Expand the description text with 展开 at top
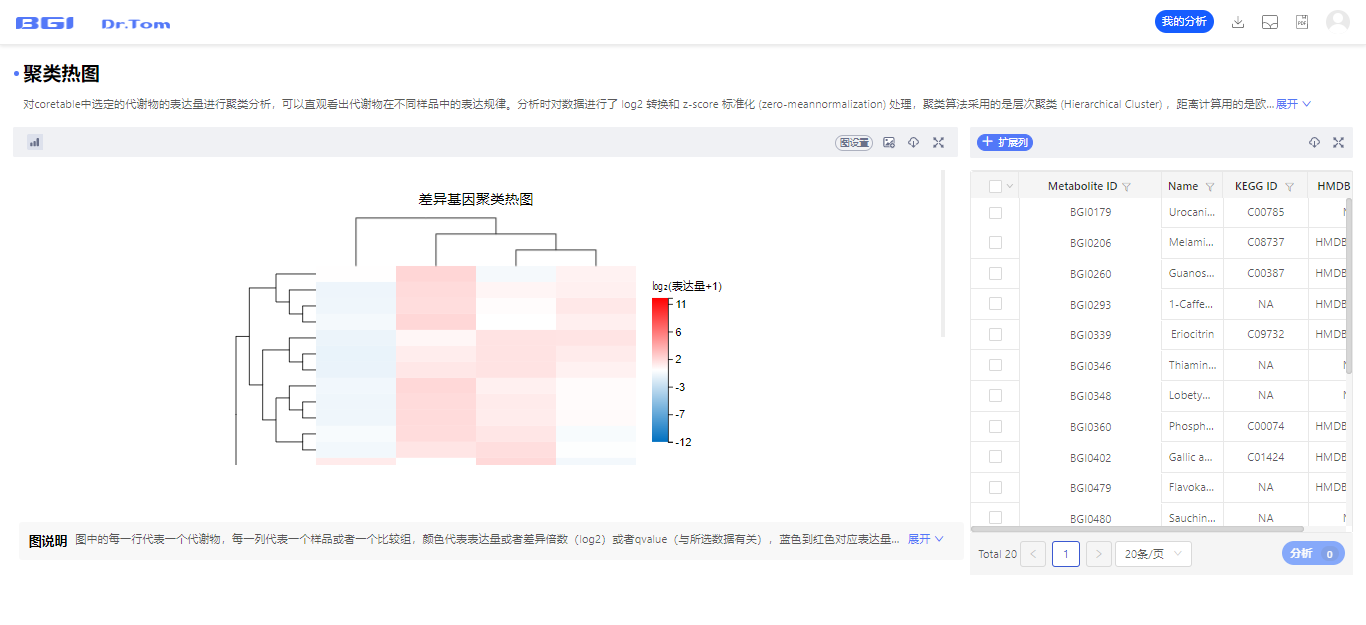Image resolution: width=1366 pixels, height=625 pixels. (1293, 104)
